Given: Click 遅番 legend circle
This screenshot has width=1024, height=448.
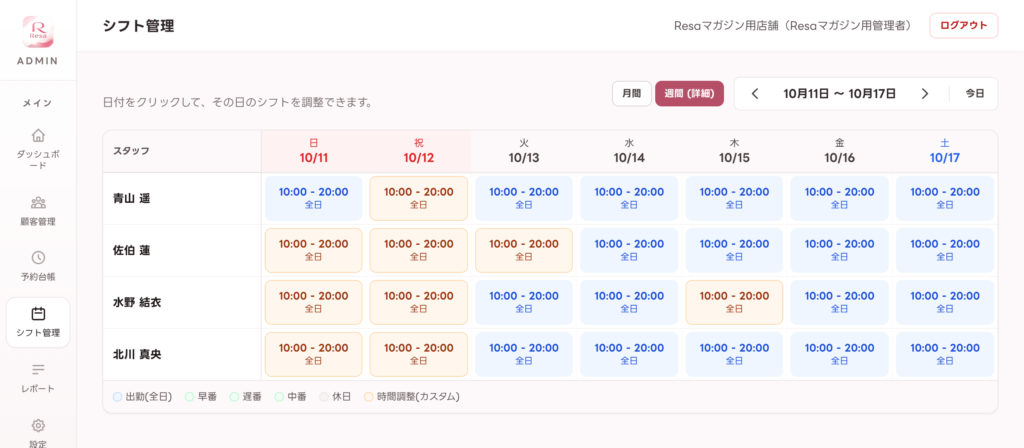Looking at the screenshot, I should [x=234, y=396].
